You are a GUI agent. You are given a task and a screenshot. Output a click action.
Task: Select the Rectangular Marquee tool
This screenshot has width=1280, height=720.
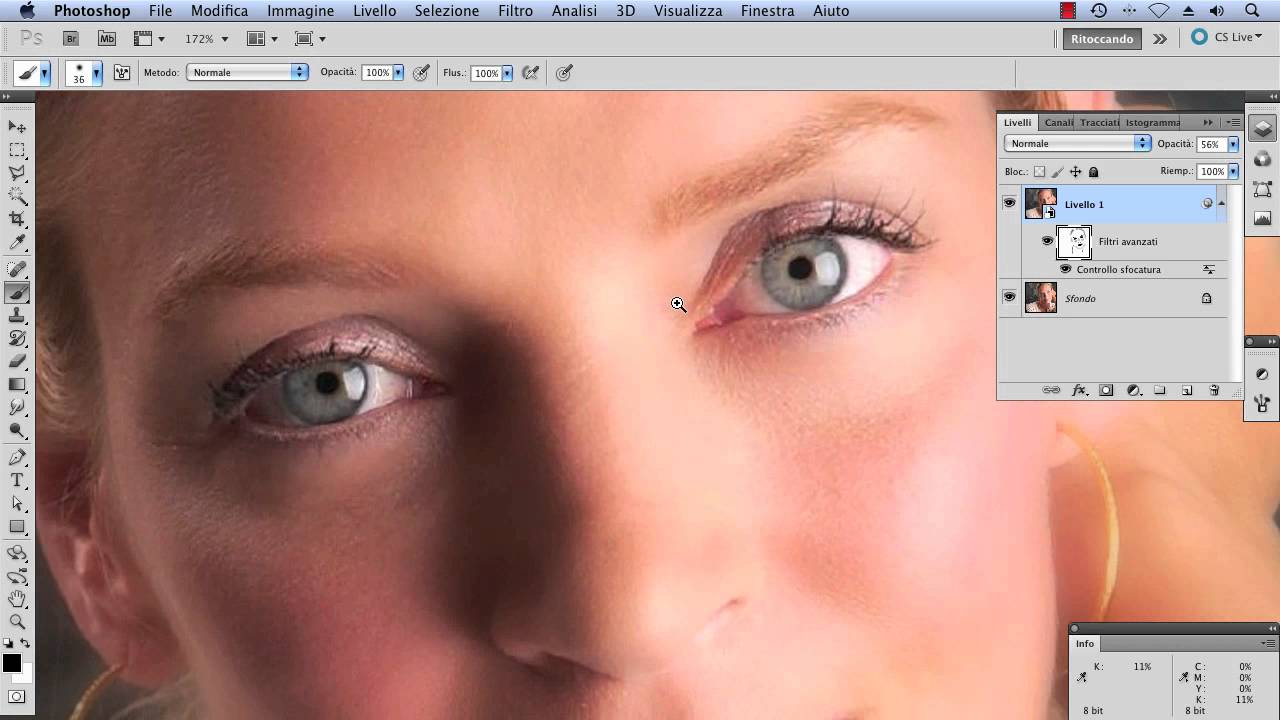tap(17, 150)
